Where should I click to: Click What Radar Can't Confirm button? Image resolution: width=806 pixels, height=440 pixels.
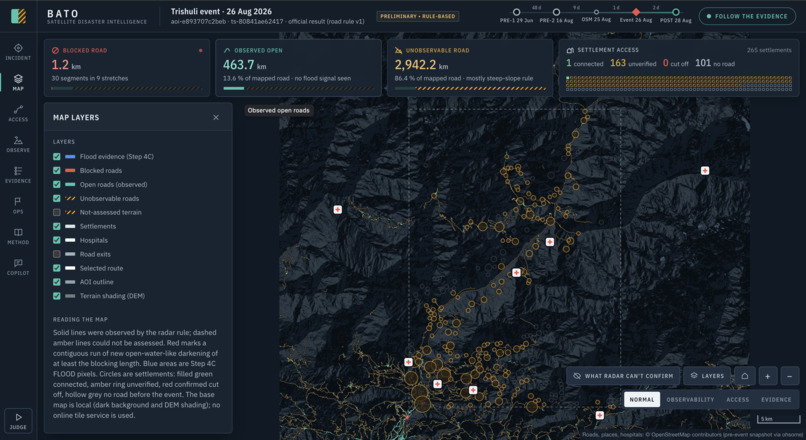(623, 376)
